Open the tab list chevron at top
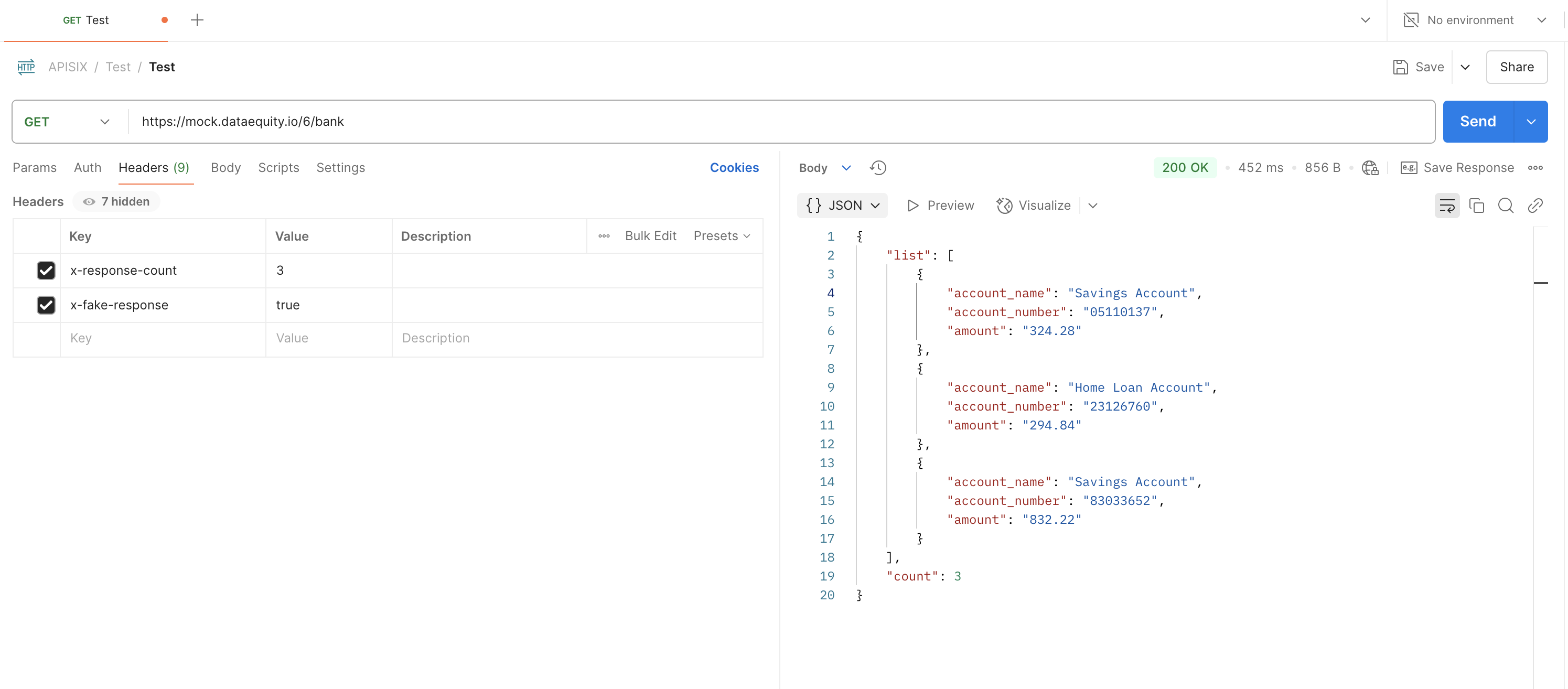The image size is (1568, 689). pyautogui.click(x=1365, y=20)
